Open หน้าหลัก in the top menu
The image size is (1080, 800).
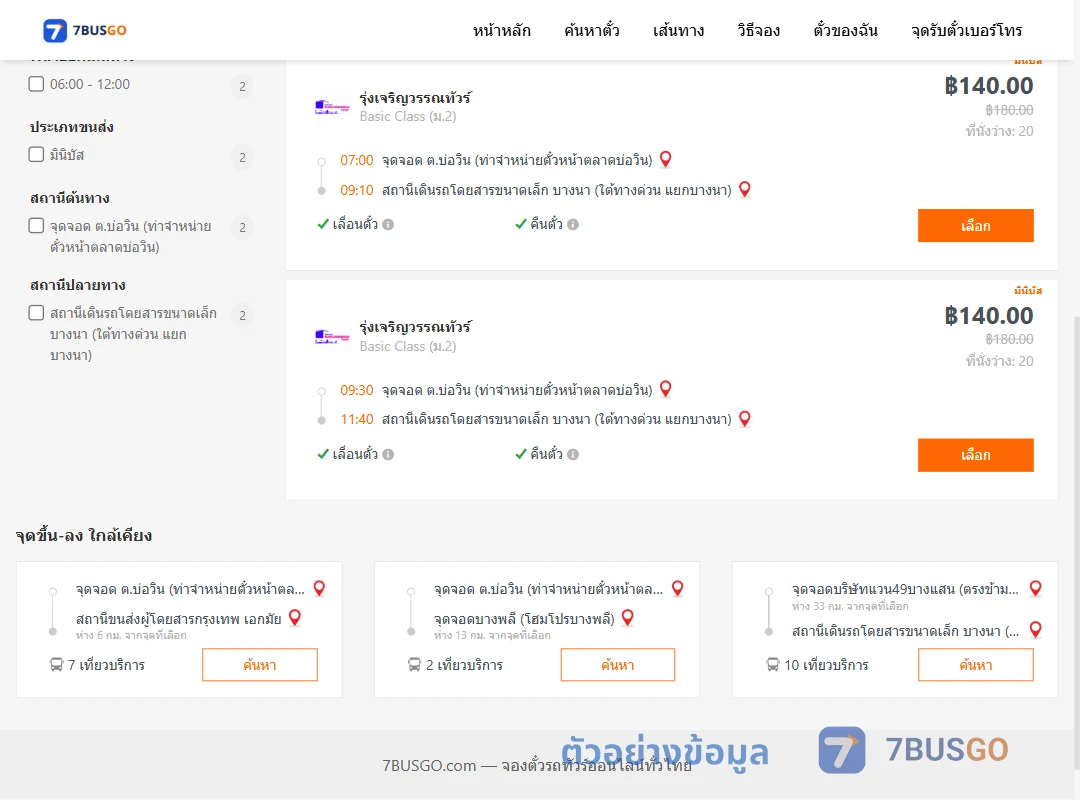click(x=501, y=30)
